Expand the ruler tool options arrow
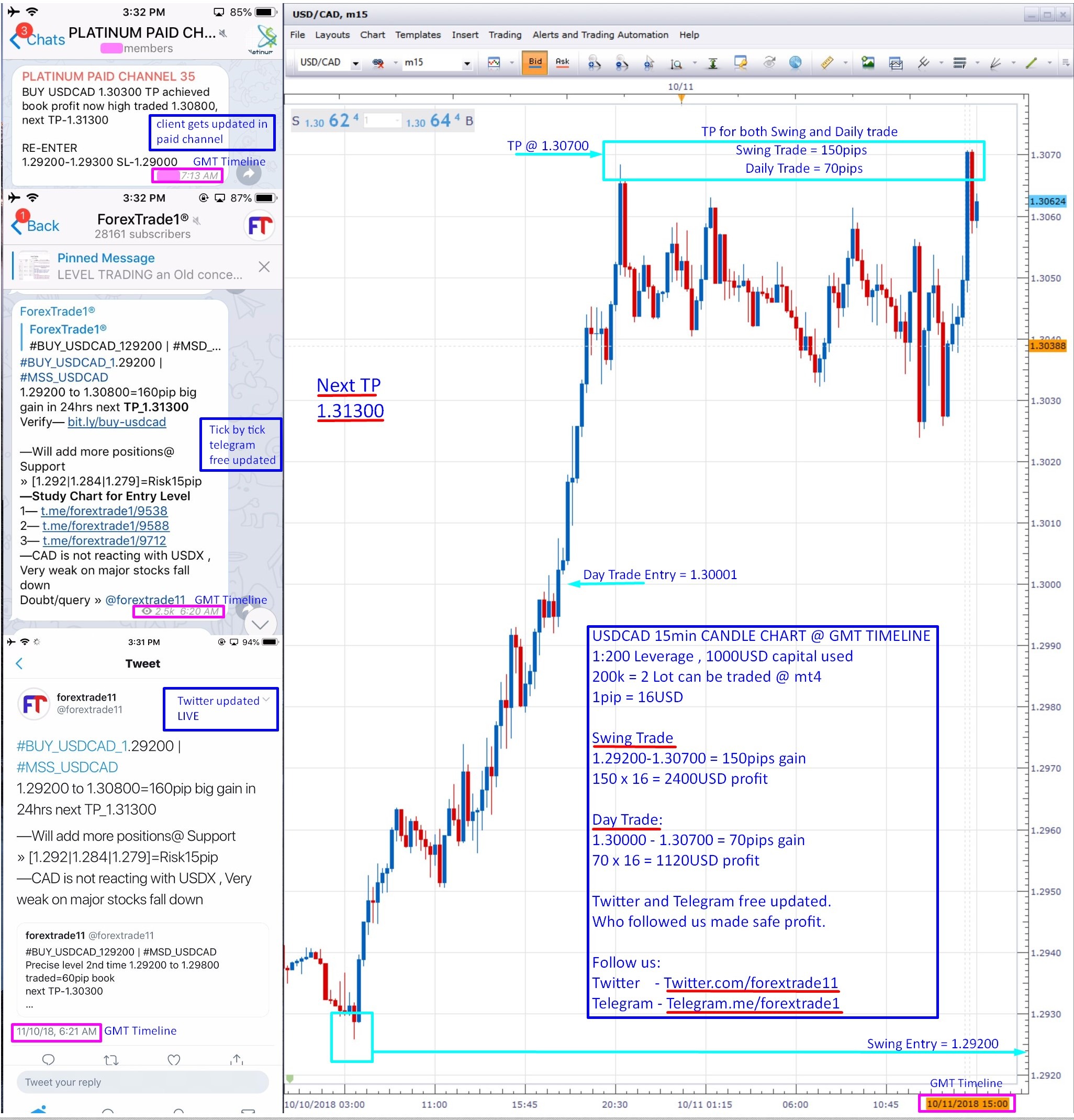Screen dimensions: 1074x1120 [x=845, y=63]
